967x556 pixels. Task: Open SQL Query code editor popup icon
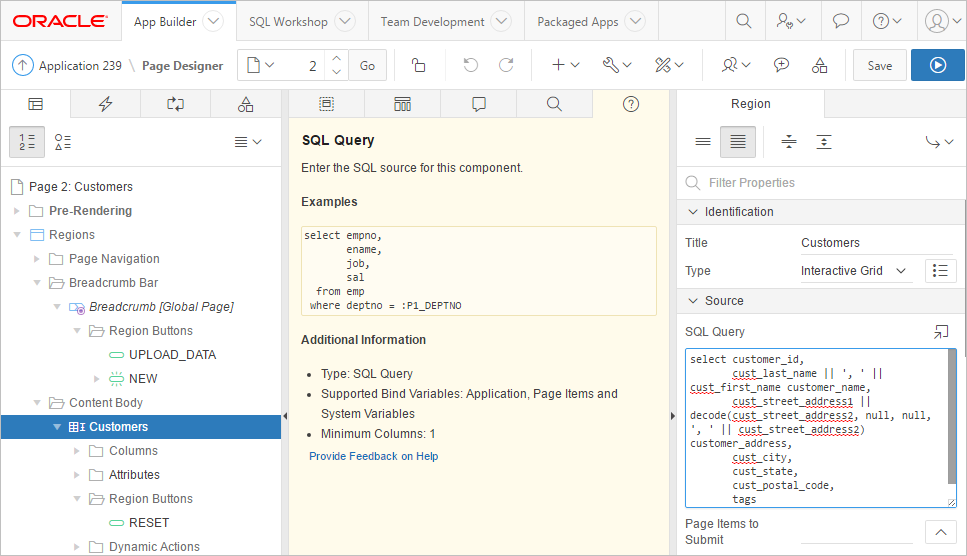tap(940, 331)
